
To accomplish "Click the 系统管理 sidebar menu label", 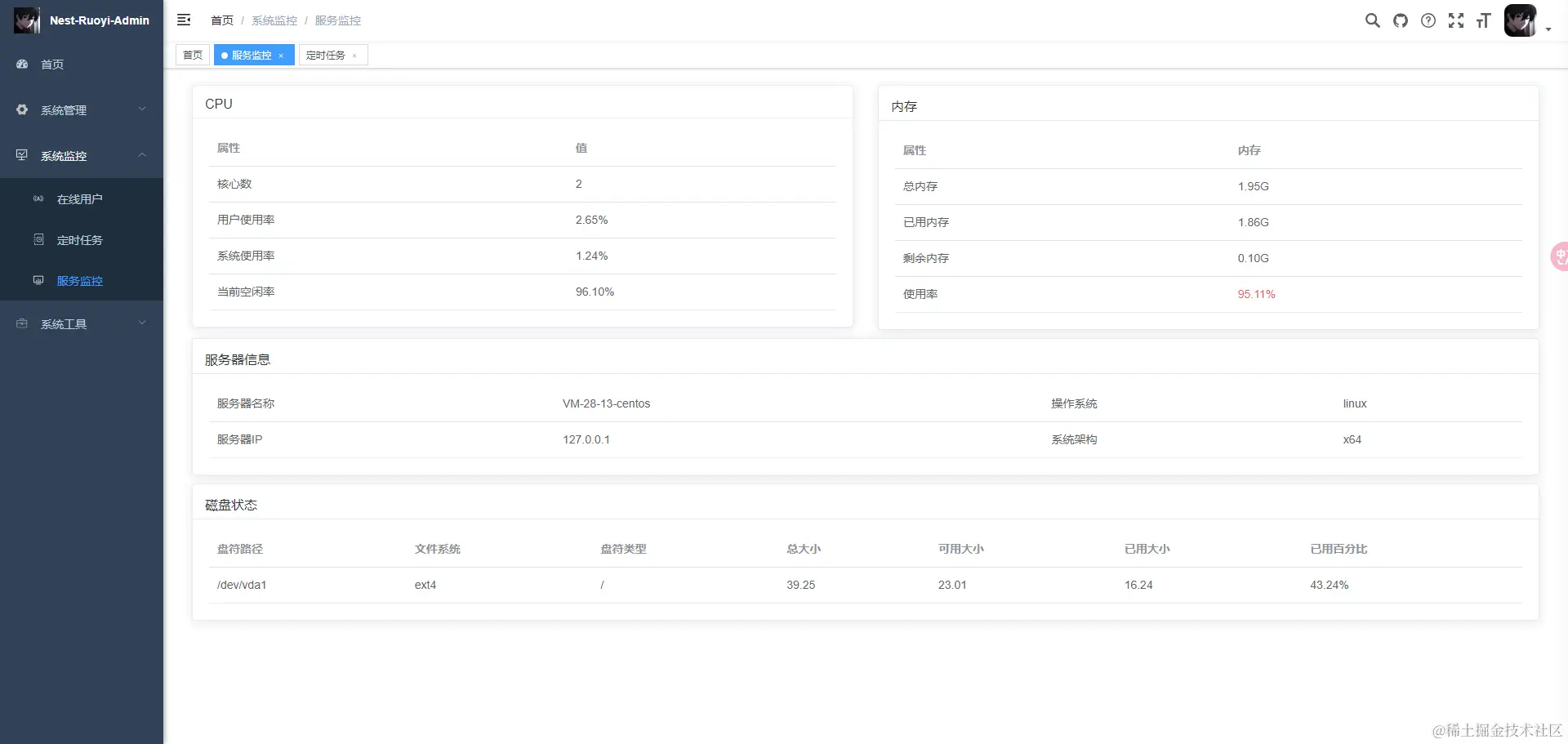I will click(x=64, y=110).
